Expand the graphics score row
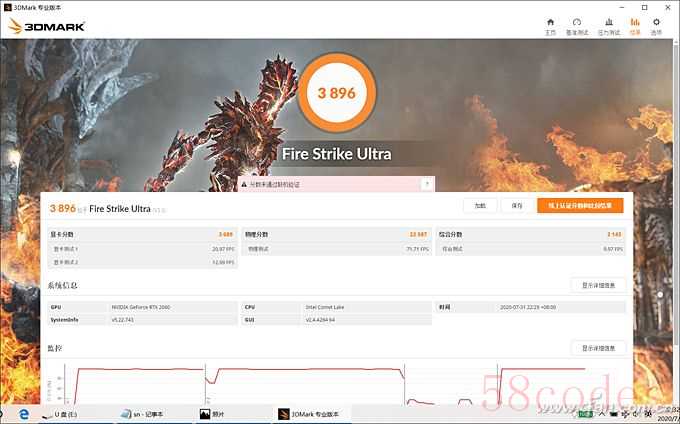The width and height of the screenshot is (680, 424). click(x=142, y=234)
